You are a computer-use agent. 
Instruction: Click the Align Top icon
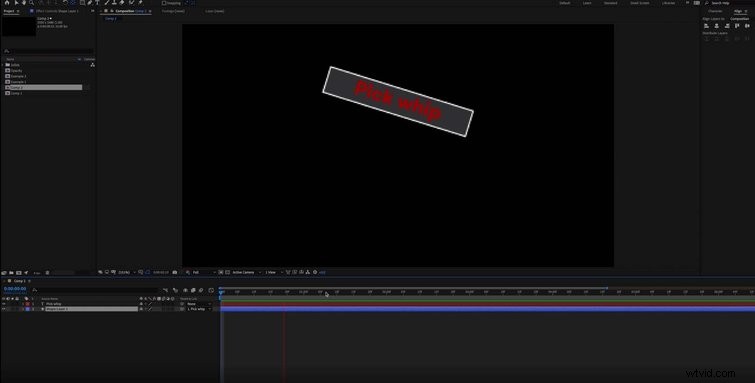pos(737,26)
